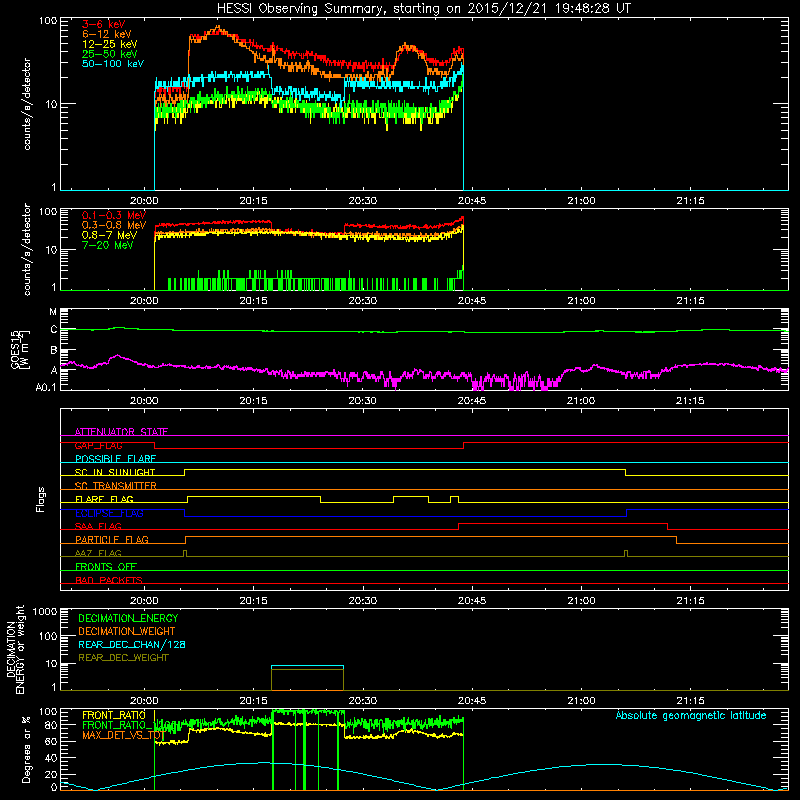Click the 20:15 time label under MeV panel
This screenshot has height=800, width=800.
coord(254,301)
